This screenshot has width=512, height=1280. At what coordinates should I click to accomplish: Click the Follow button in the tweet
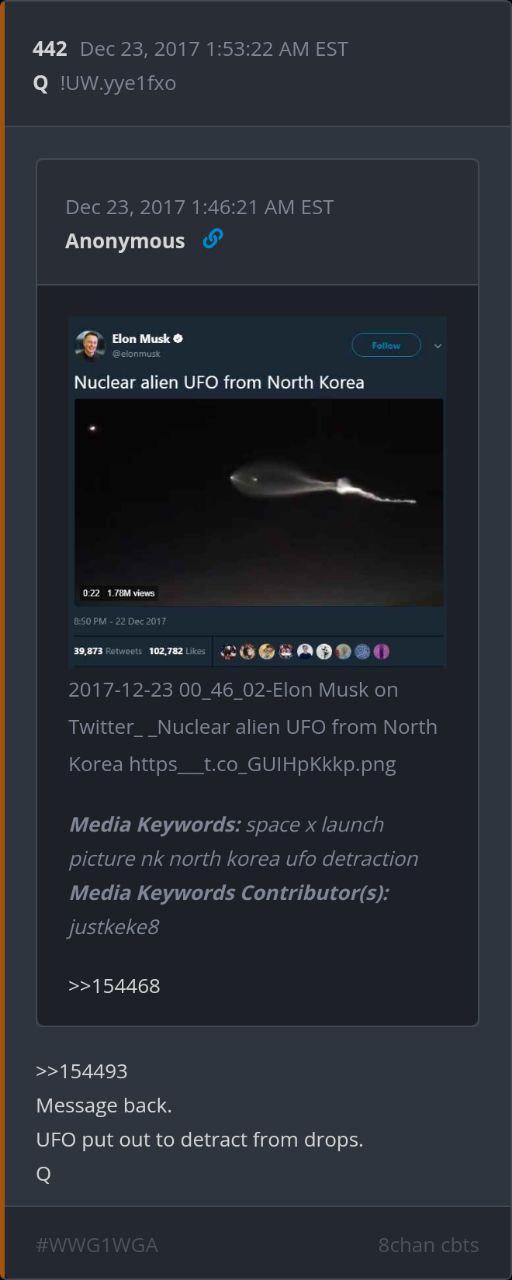click(386, 345)
